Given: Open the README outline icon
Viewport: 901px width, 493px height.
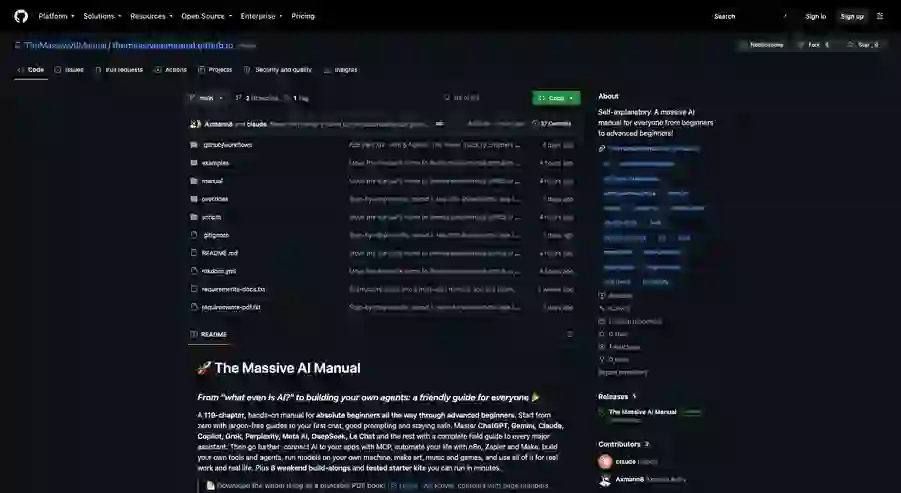Looking at the screenshot, I should (569, 334).
